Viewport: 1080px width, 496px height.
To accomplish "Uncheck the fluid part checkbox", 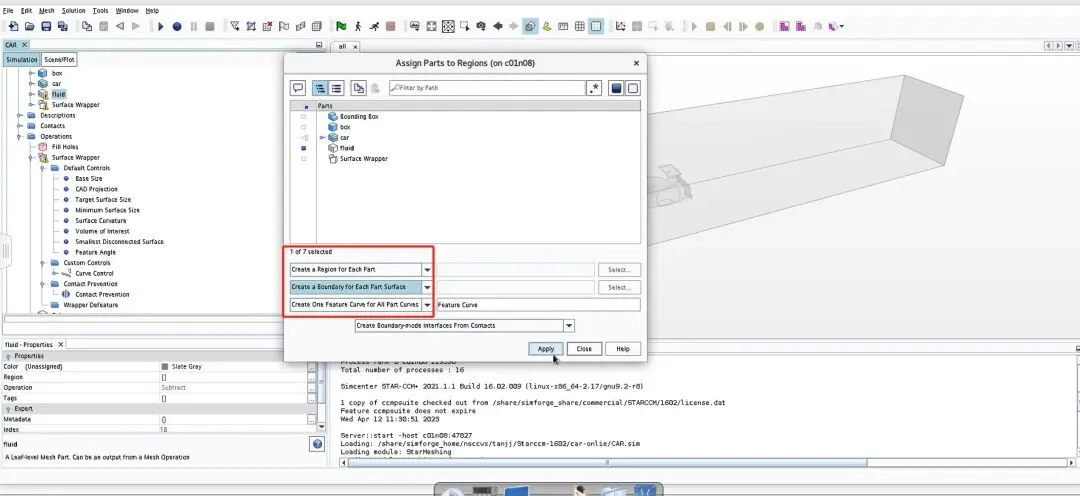I will (x=304, y=148).
